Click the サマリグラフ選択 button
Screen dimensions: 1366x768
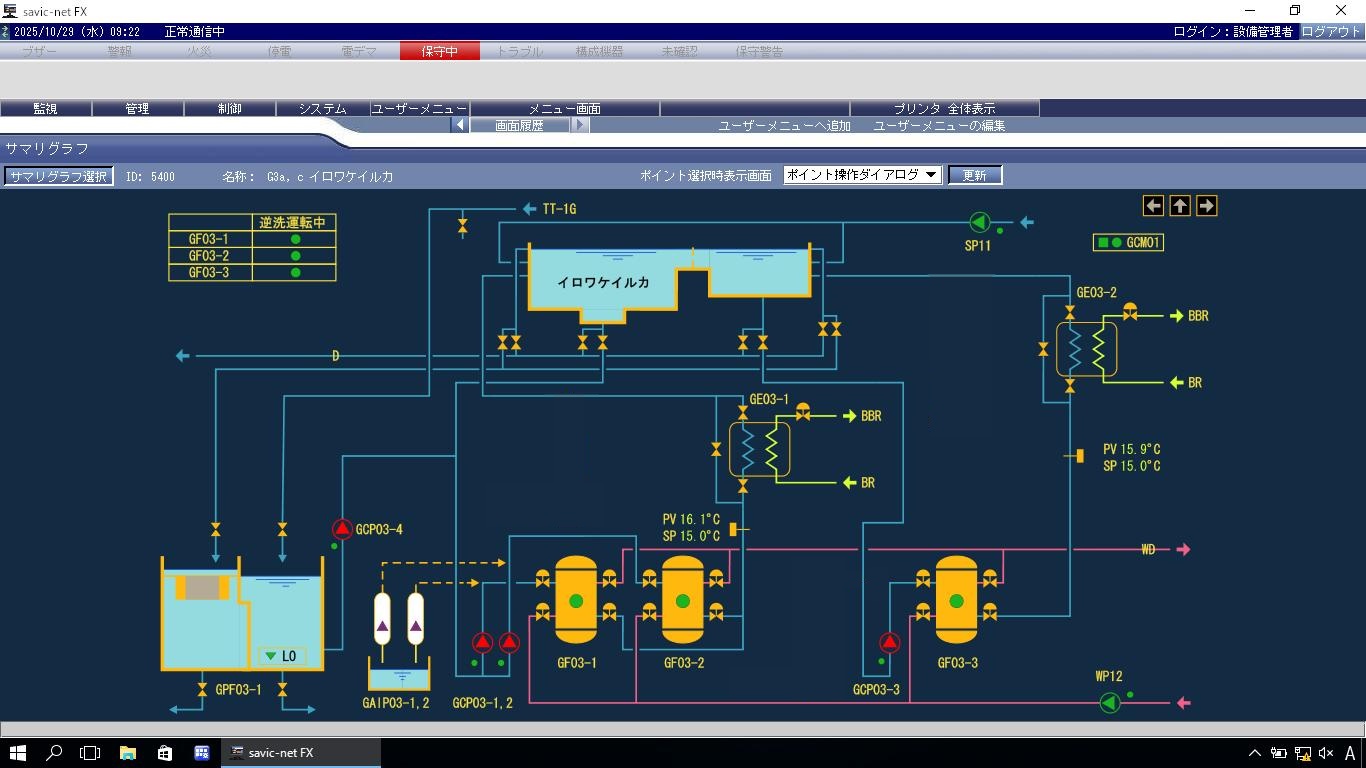(58, 176)
